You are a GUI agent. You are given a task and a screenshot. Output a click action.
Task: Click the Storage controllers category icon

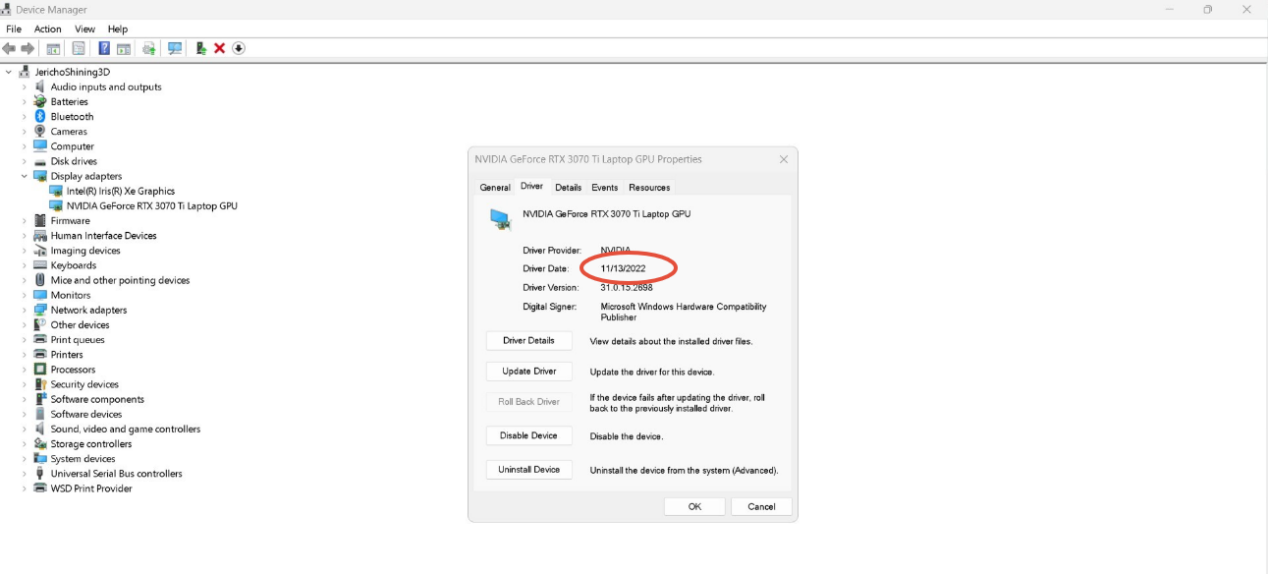(40, 444)
